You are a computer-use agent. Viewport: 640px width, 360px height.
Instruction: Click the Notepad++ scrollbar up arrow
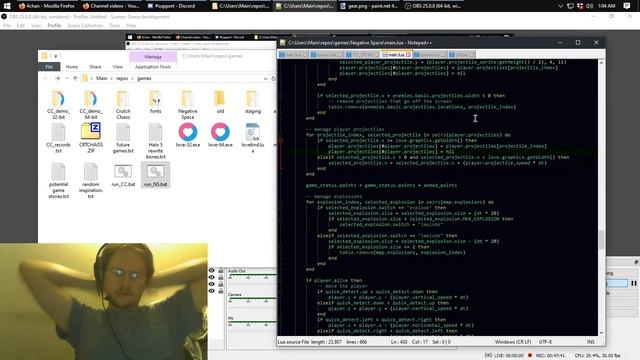point(601,63)
